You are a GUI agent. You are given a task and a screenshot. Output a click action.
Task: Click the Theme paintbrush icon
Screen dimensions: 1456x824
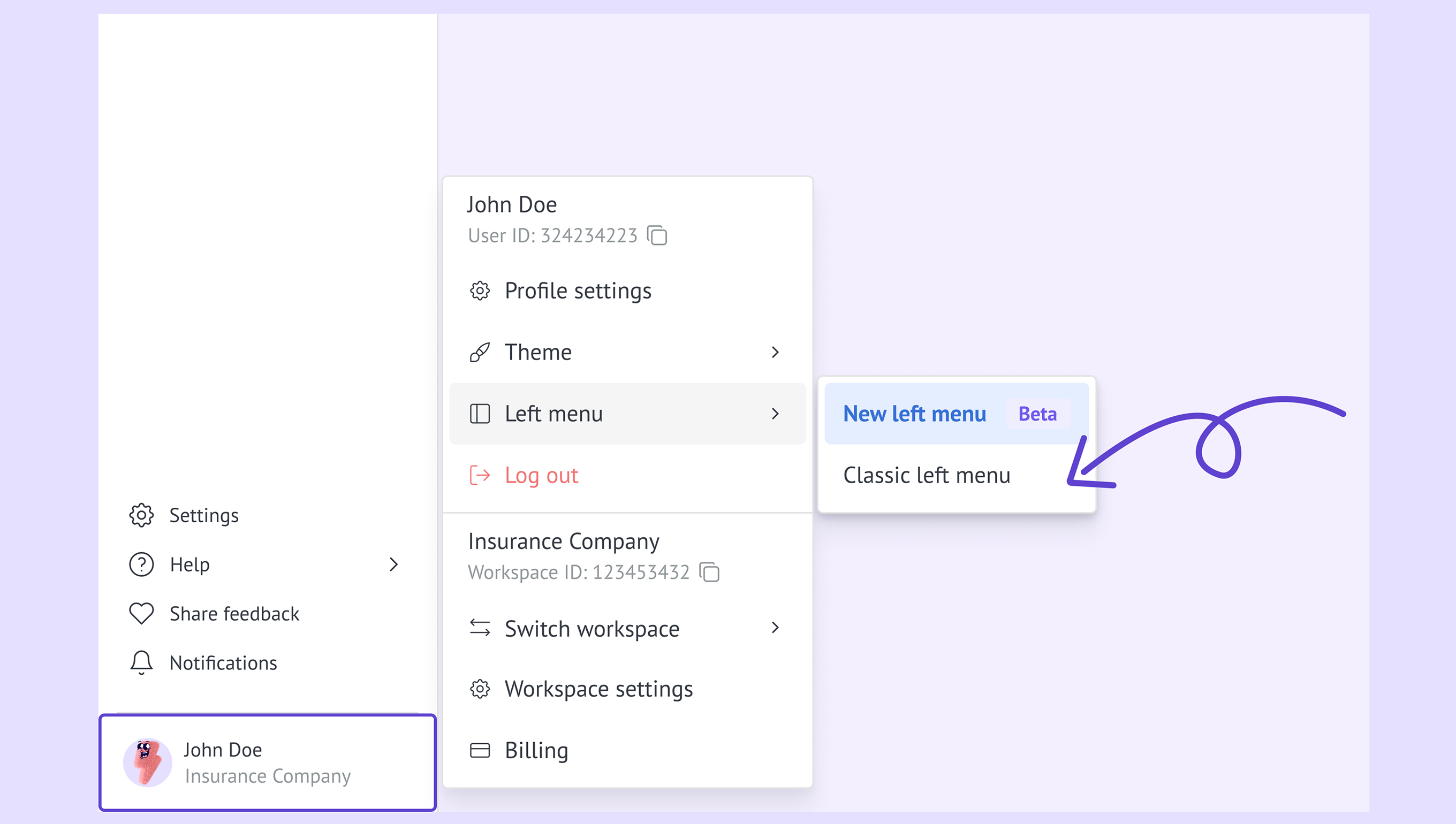tap(480, 352)
